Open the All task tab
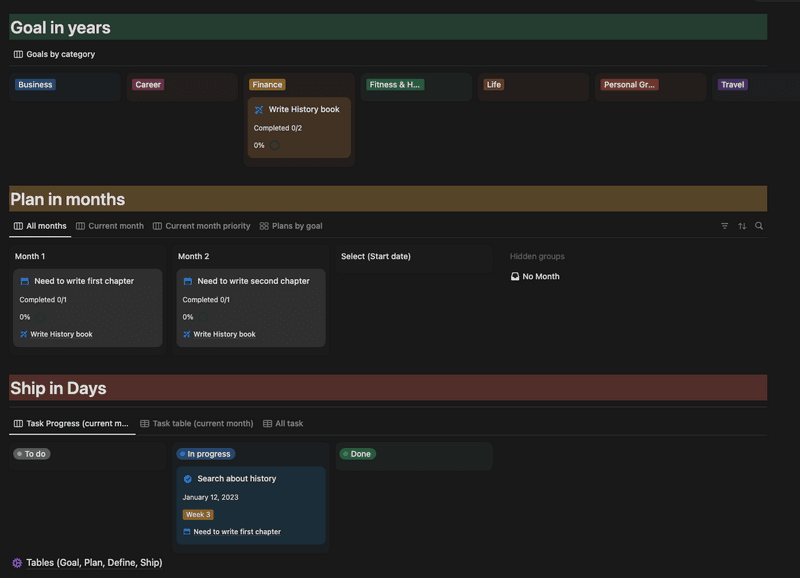This screenshot has height=578, width=800. click(283, 423)
